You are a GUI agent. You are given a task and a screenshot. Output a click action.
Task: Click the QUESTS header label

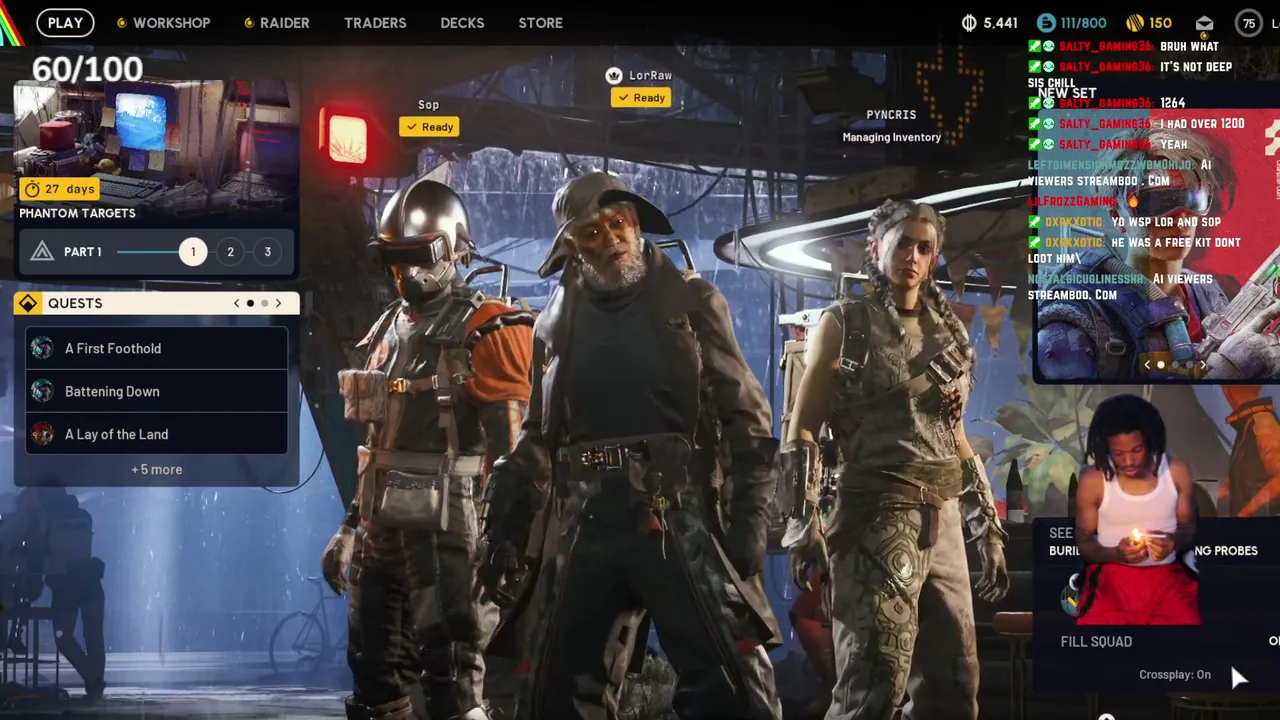(75, 303)
